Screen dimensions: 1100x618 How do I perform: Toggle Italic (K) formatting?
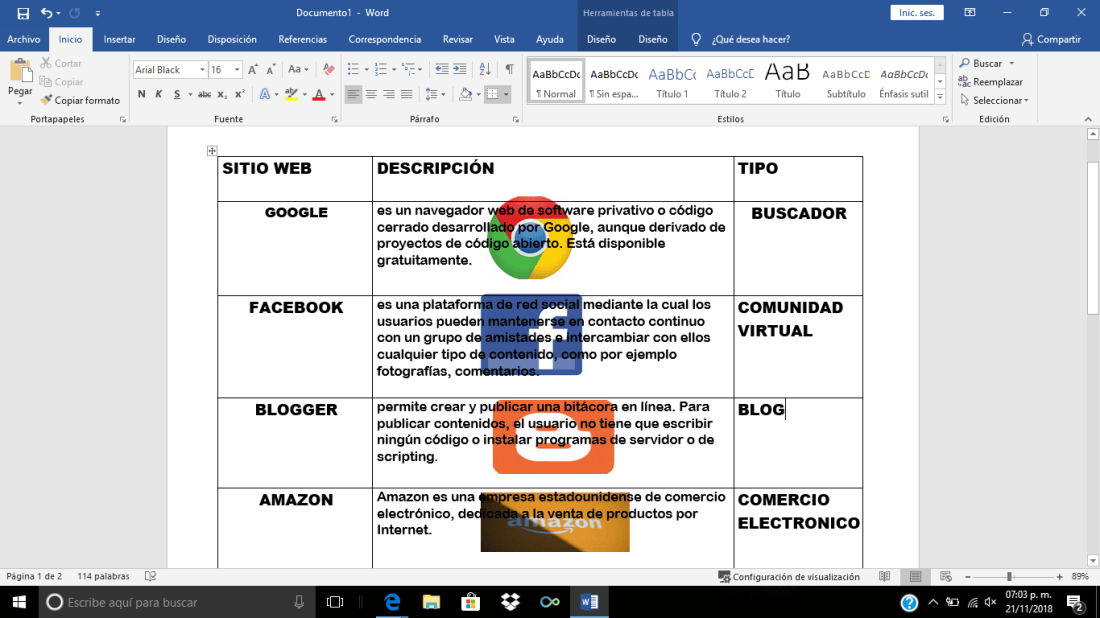point(159,94)
